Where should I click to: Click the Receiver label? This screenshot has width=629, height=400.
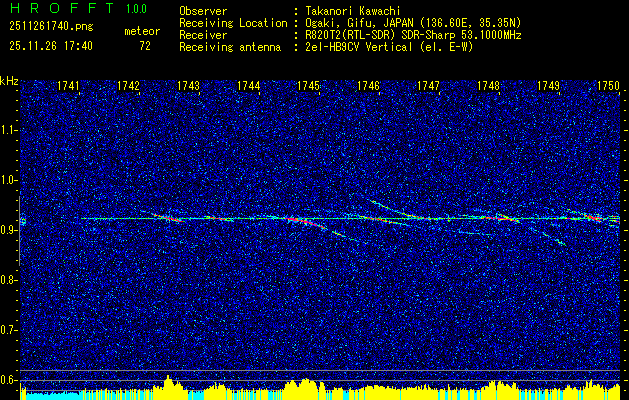pyautogui.click(x=203, y=35)
